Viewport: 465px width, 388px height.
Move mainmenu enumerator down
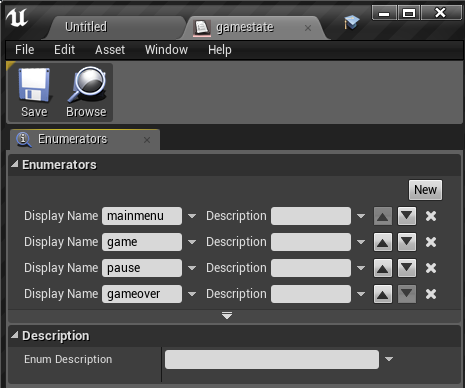coord(407,216)
